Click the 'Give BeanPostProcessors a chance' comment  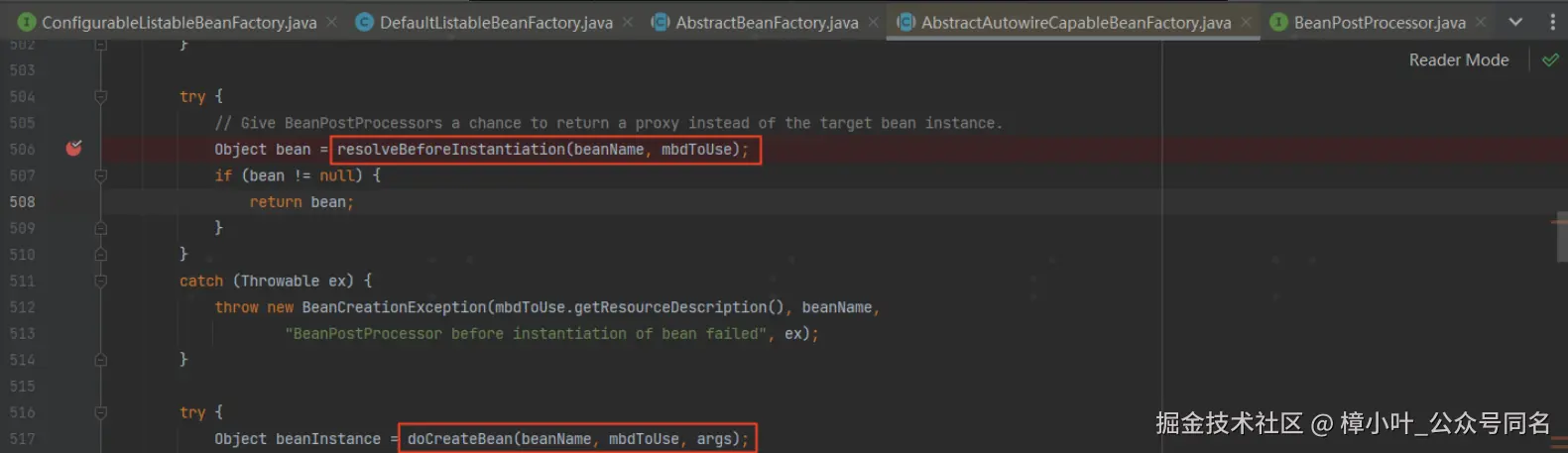point(609,123)
